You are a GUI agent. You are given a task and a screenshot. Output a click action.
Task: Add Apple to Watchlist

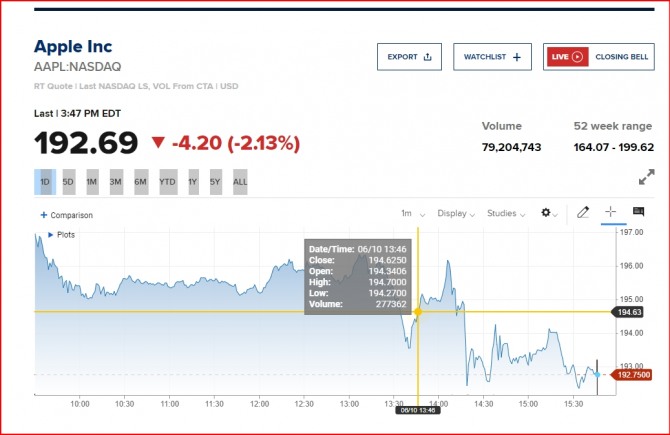coord(492,57)
